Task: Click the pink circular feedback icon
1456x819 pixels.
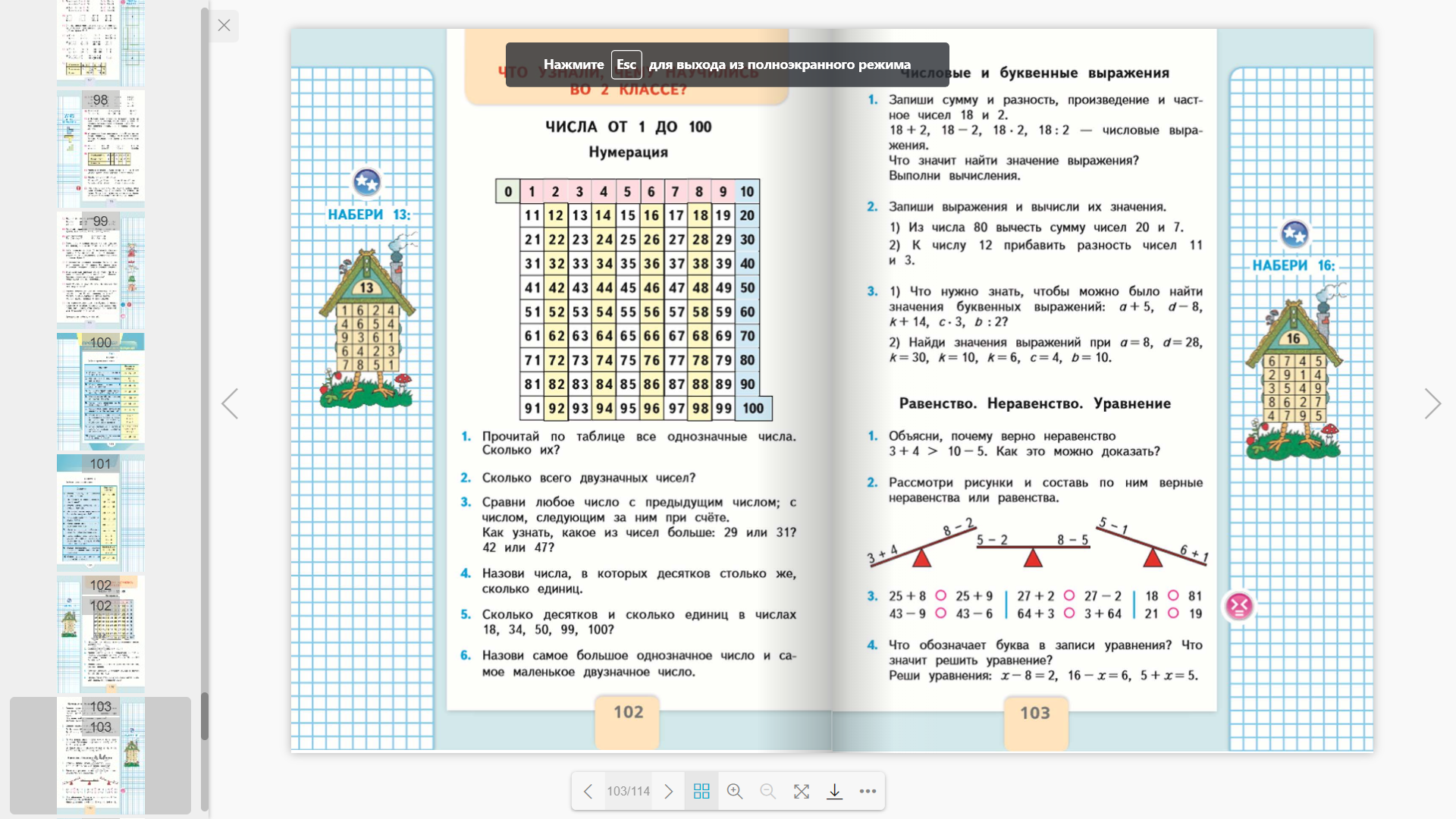Action: coord(1239,606)
